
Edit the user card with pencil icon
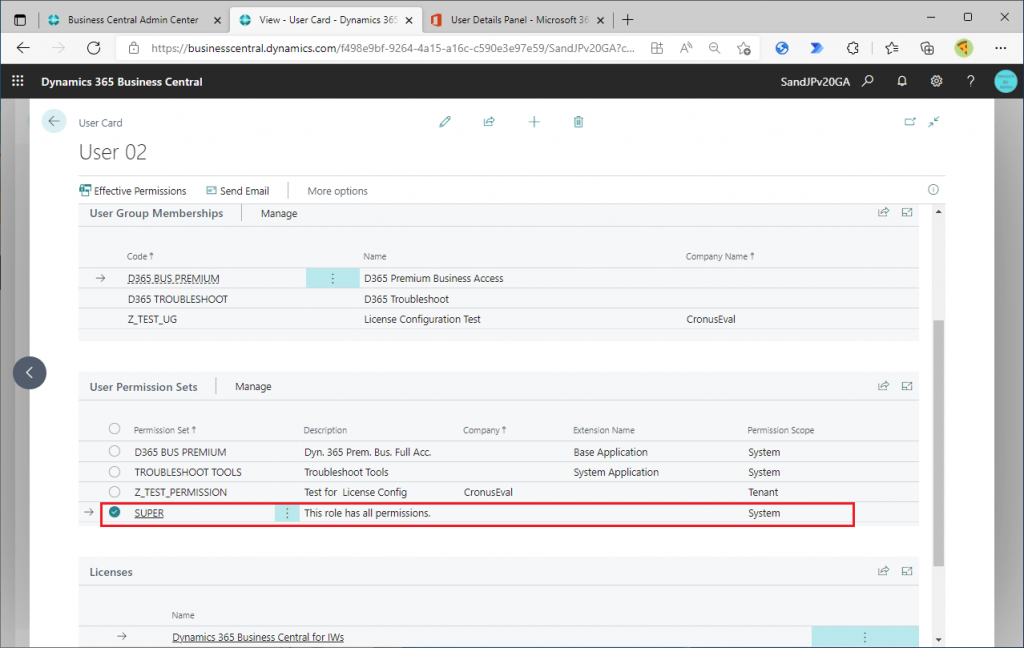(445, 122)
